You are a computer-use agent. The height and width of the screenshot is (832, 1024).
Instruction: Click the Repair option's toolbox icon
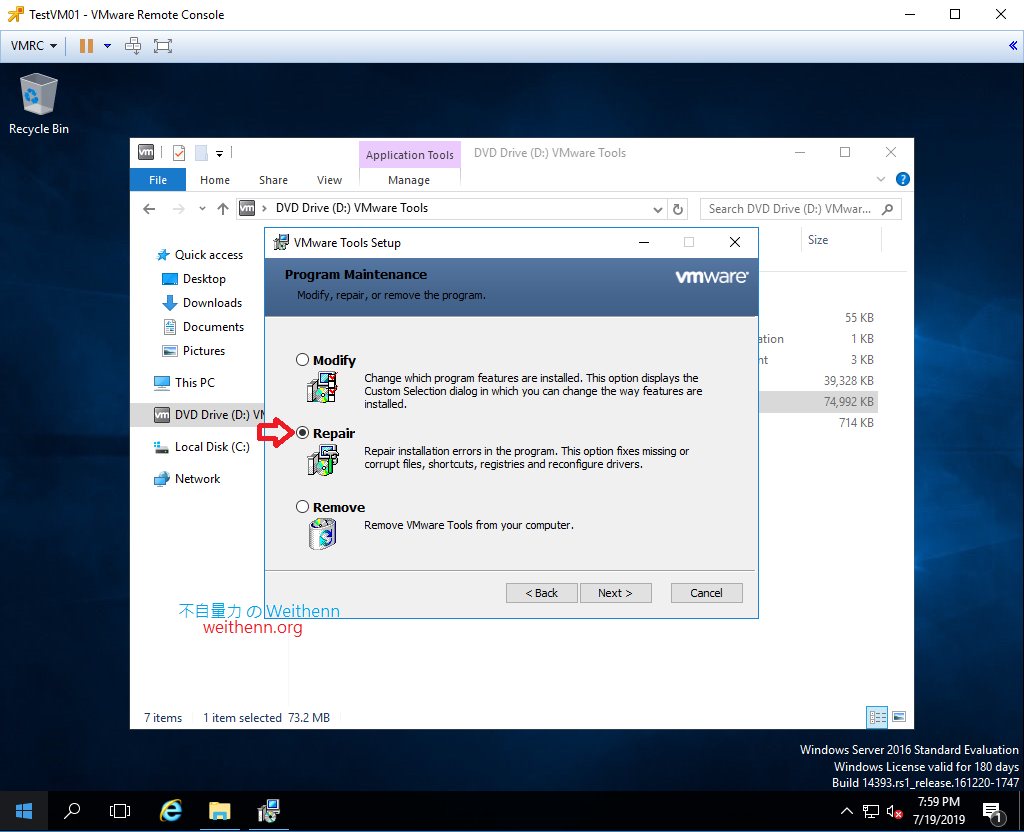point(324,459)
